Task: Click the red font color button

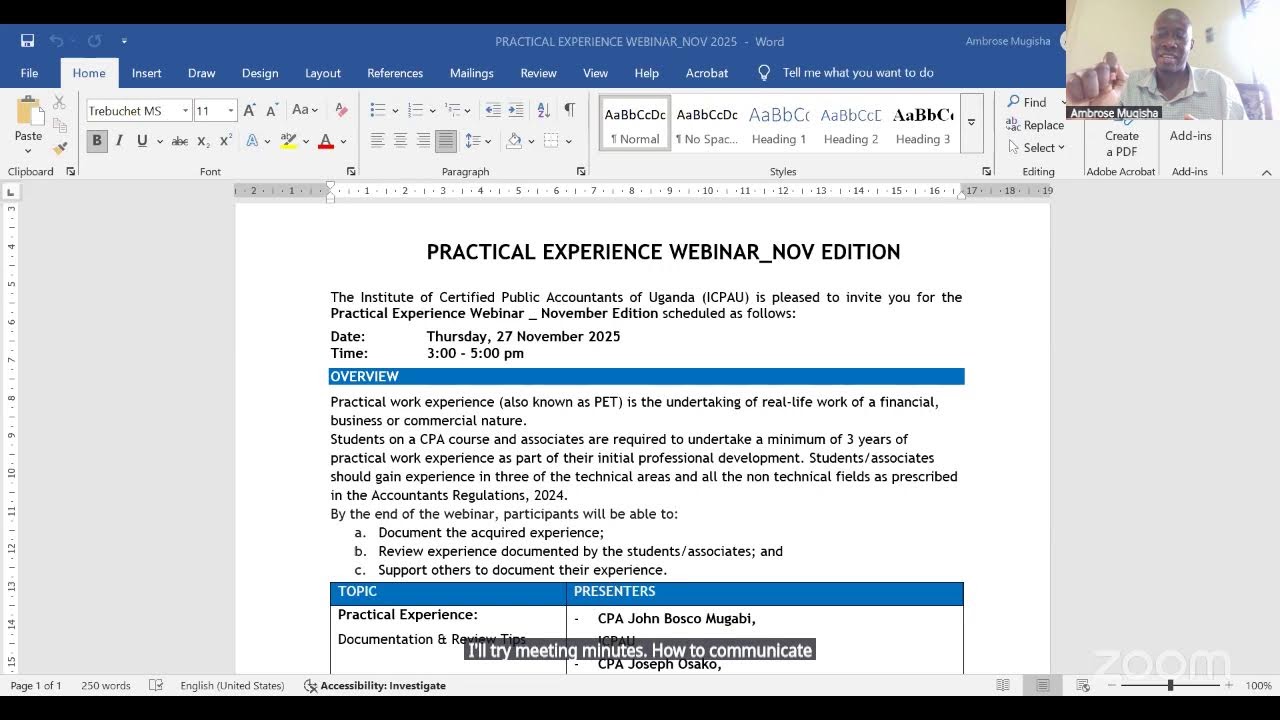Action: [325, 141]
